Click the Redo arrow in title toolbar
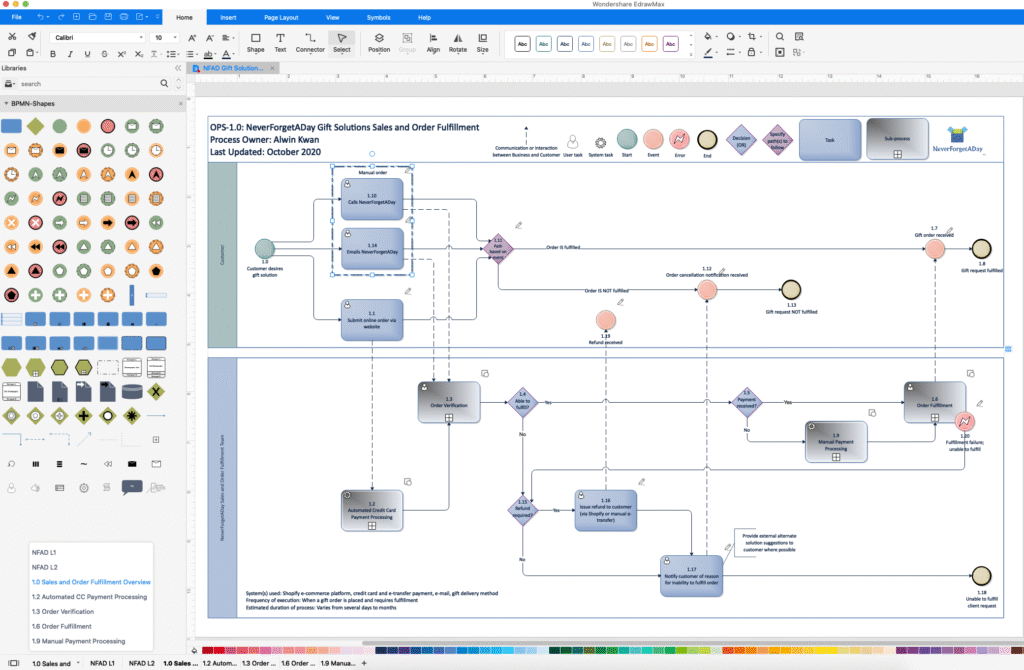Viewport: 1024px width, 670px height. tap(61, 17)
